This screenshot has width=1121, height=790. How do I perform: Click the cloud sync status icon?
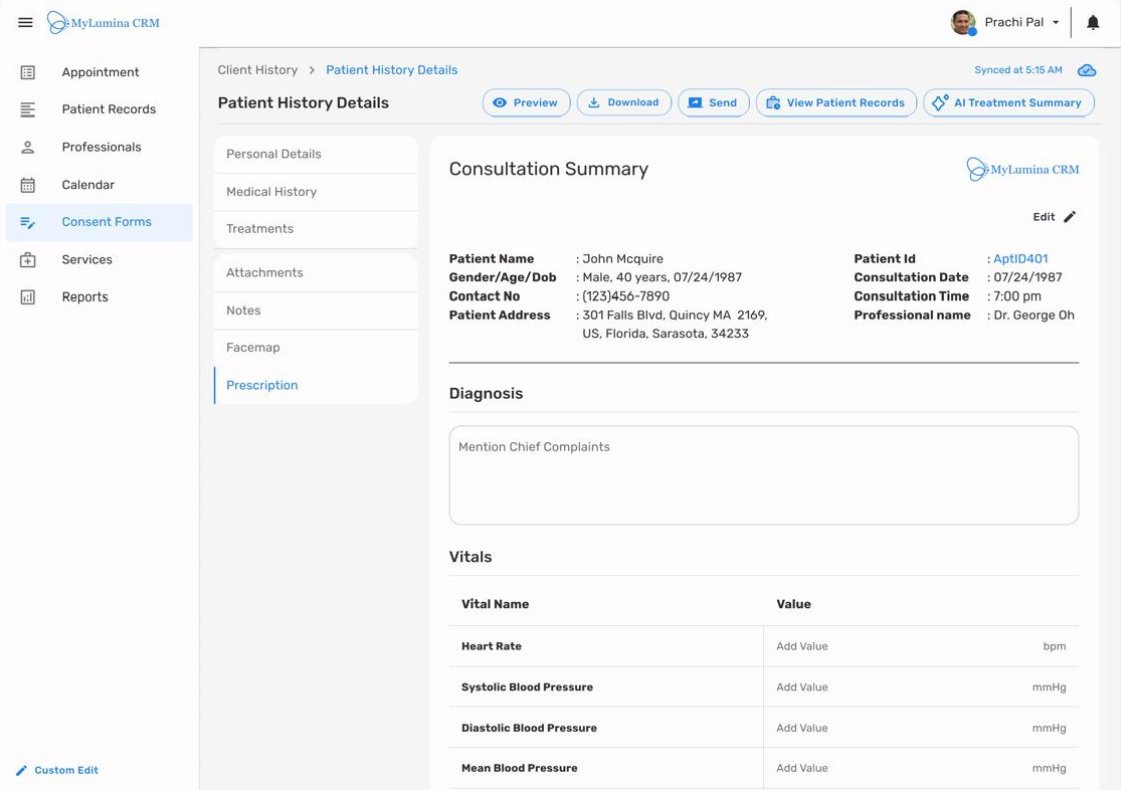tap(1087, 69)
